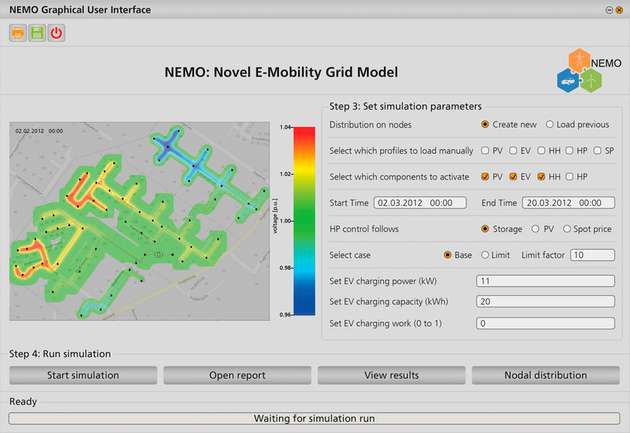This screenshot has height=433, width=630.
Task: Click the HP control follows label
Action: tap(364, 229)
